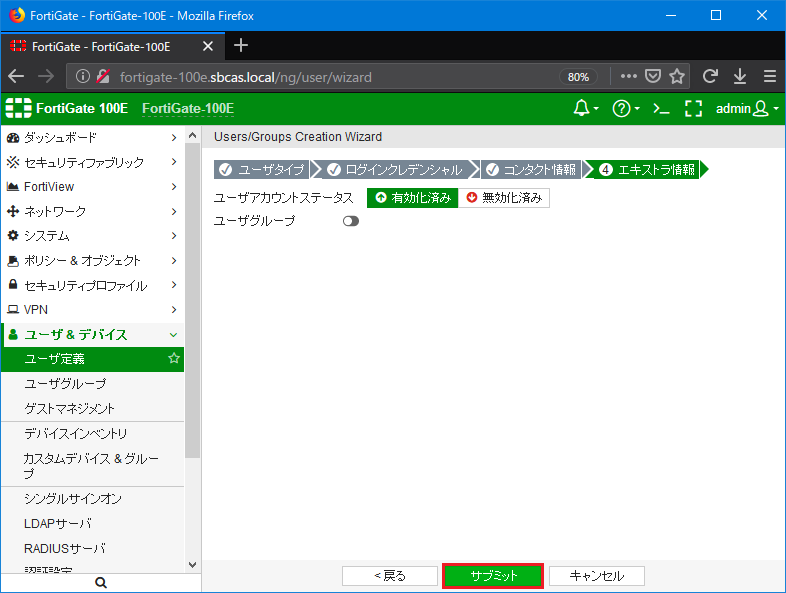Image resolution: width=786 pixels, height=593 pixels.
Task: Close the FortiGate-100E browser tab
Action: pos(208,47)
